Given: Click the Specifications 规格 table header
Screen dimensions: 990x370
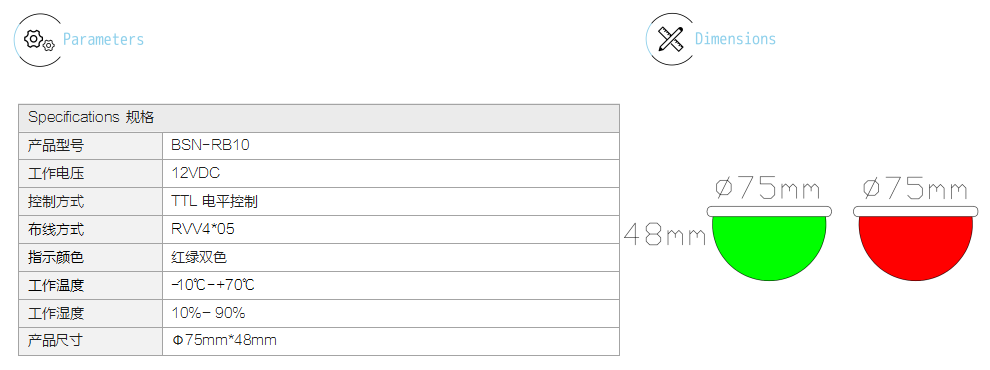Looking at the screenshot, I should click(319, 118).
